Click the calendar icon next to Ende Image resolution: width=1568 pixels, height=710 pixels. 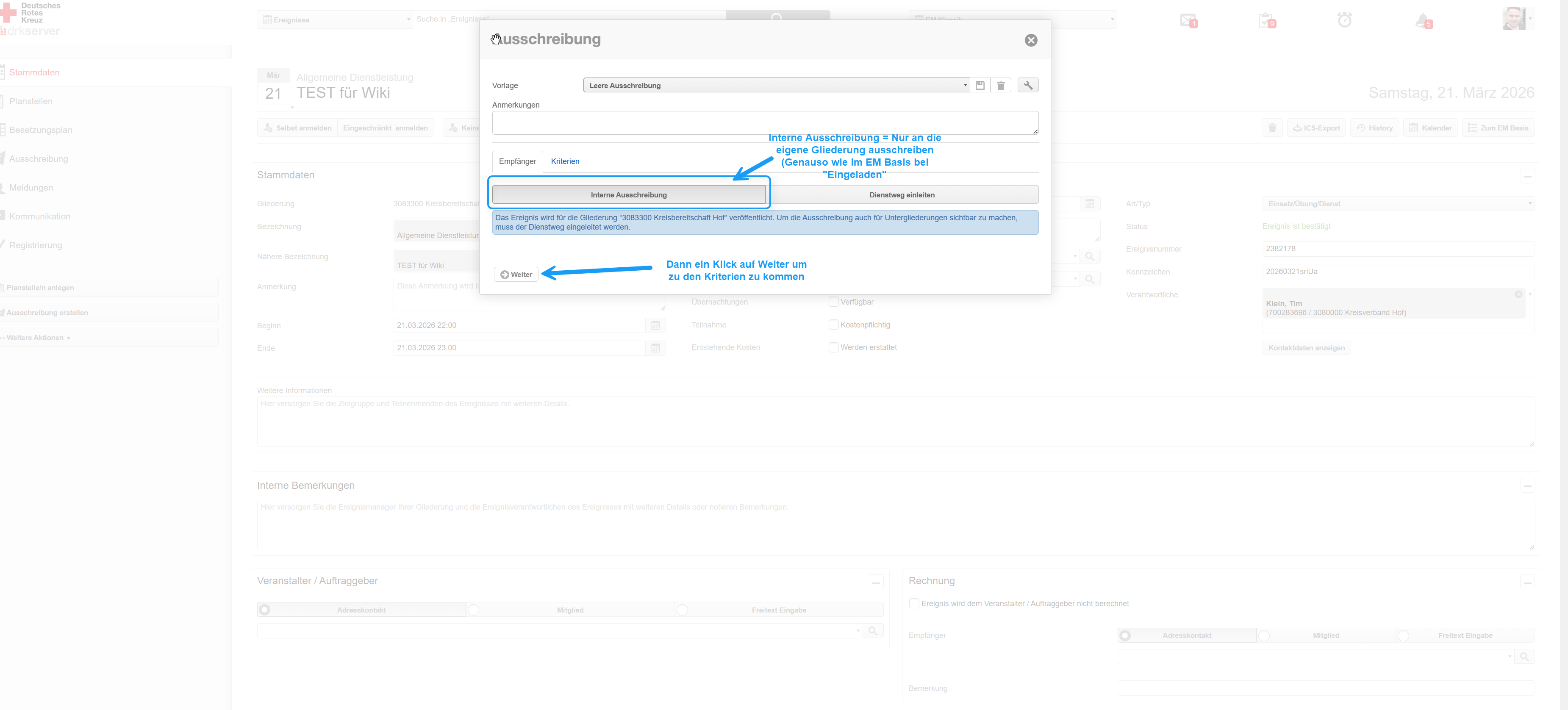click(x=655, y=348)
